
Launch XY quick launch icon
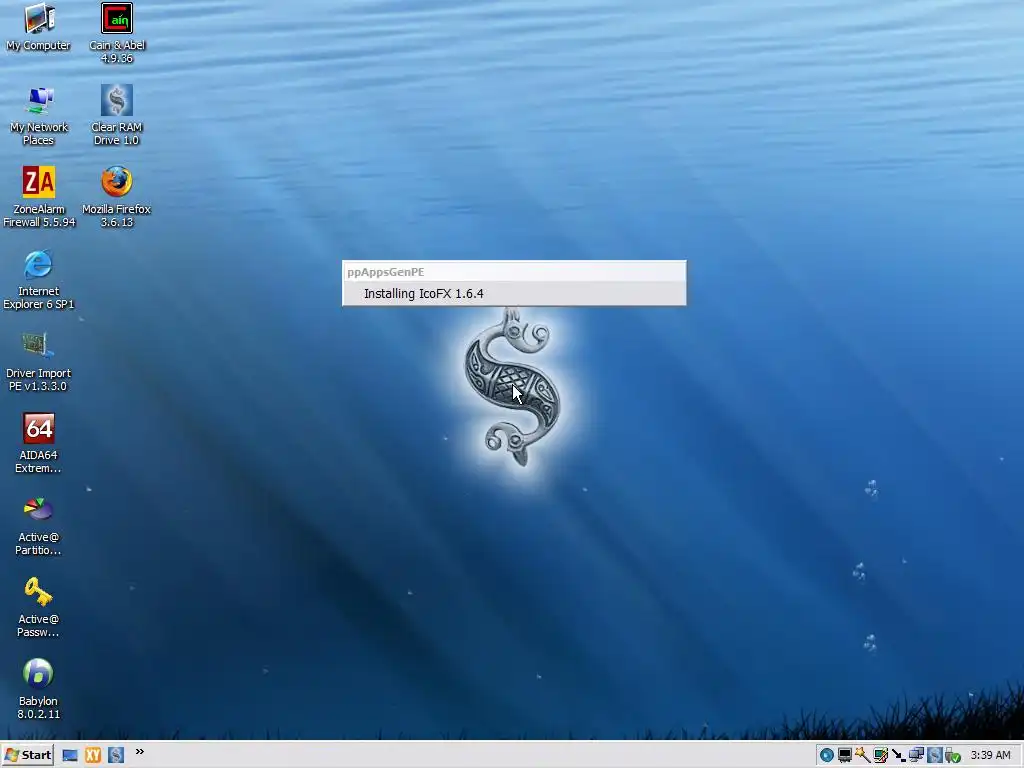click(93, 755)
